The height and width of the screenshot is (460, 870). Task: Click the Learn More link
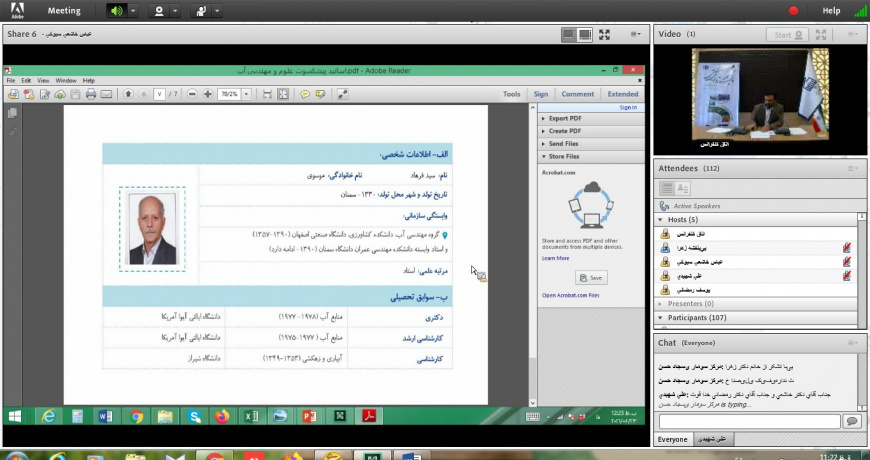pos(555,259)
